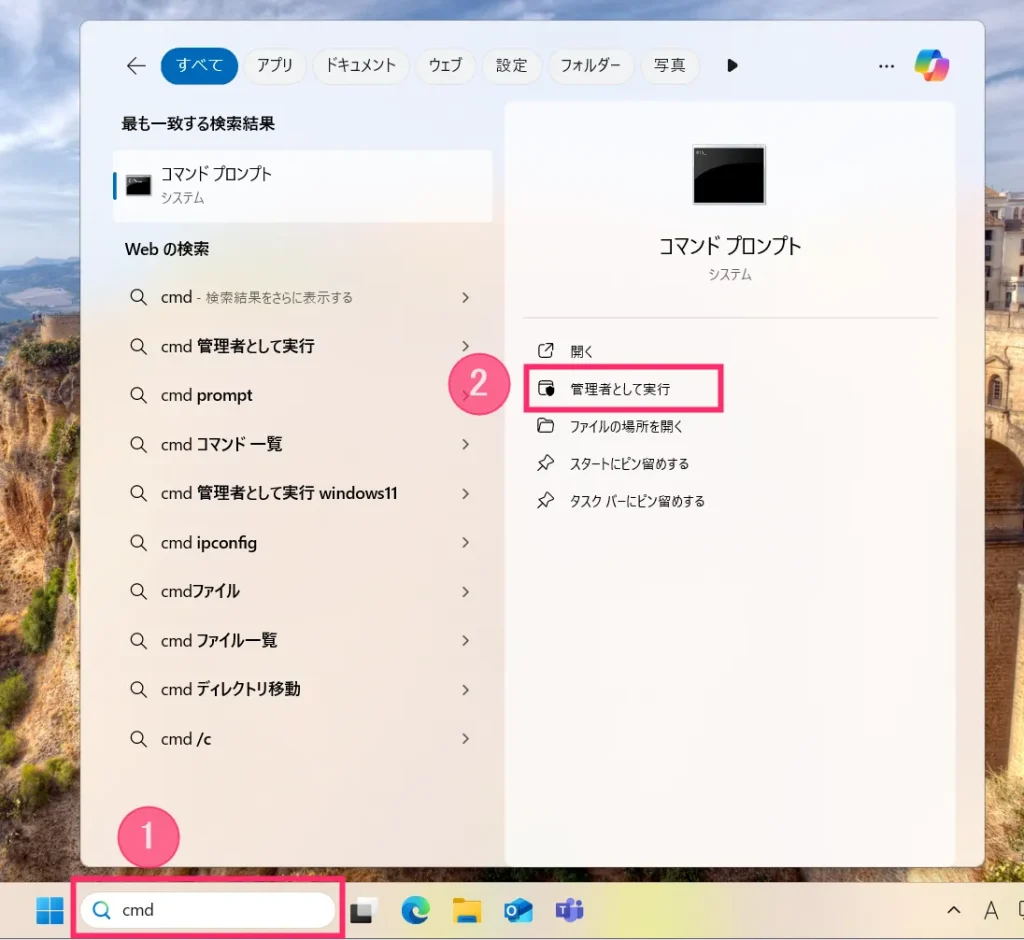Image resolution: width=1024 pixels, height=940 pixels.
Task: Click スタートにピン留めする action
Action: click(x=730, y=464)
